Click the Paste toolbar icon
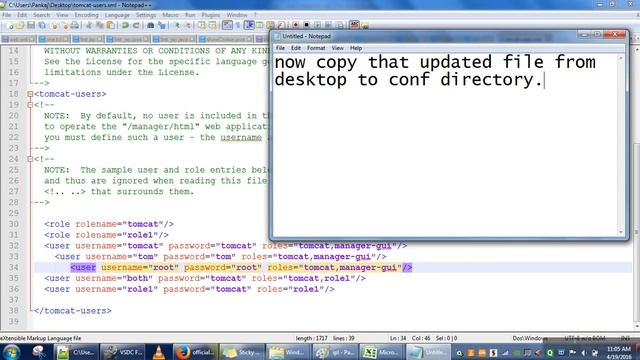 click(111, 25)
